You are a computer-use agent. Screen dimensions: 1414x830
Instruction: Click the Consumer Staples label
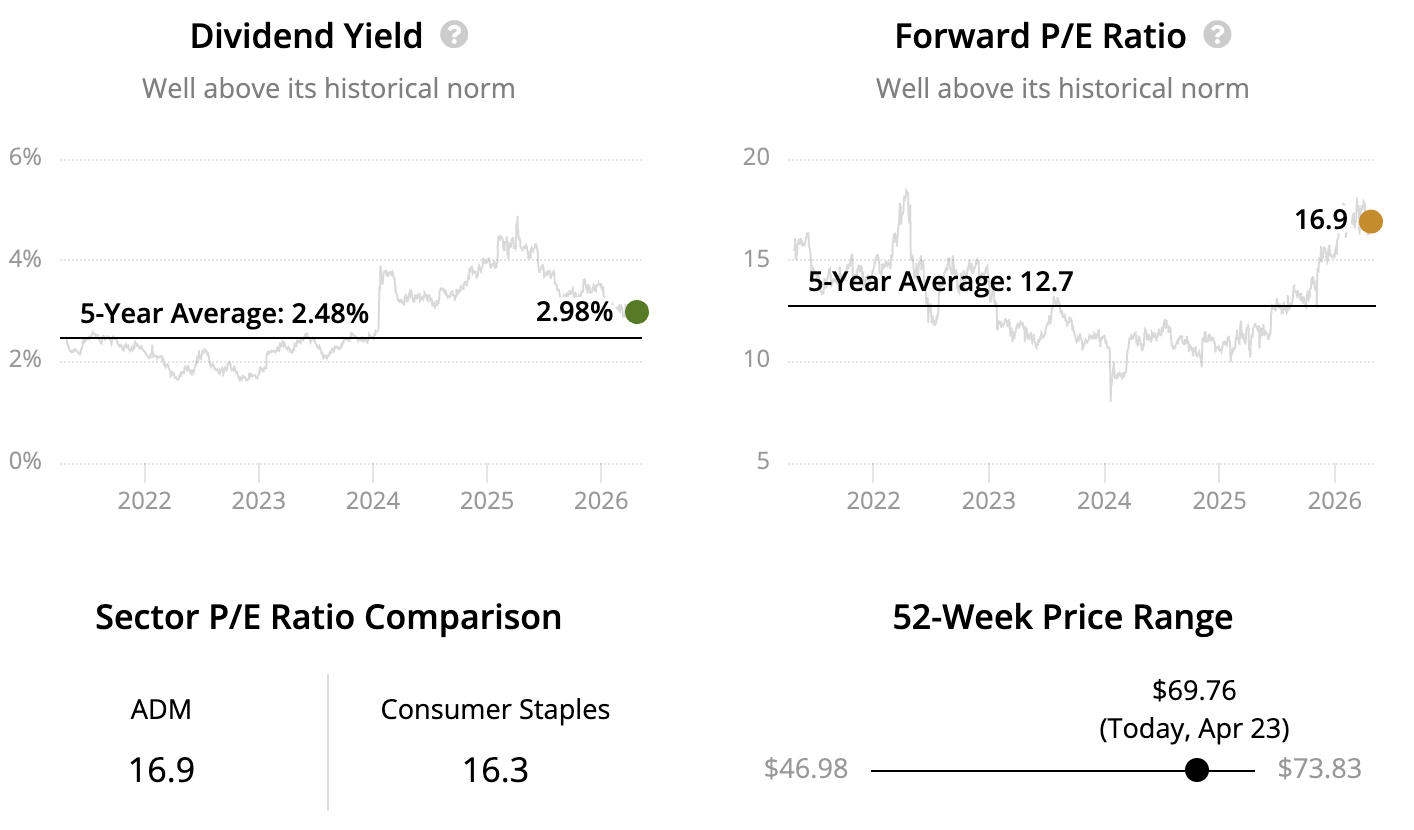[495, 710]
